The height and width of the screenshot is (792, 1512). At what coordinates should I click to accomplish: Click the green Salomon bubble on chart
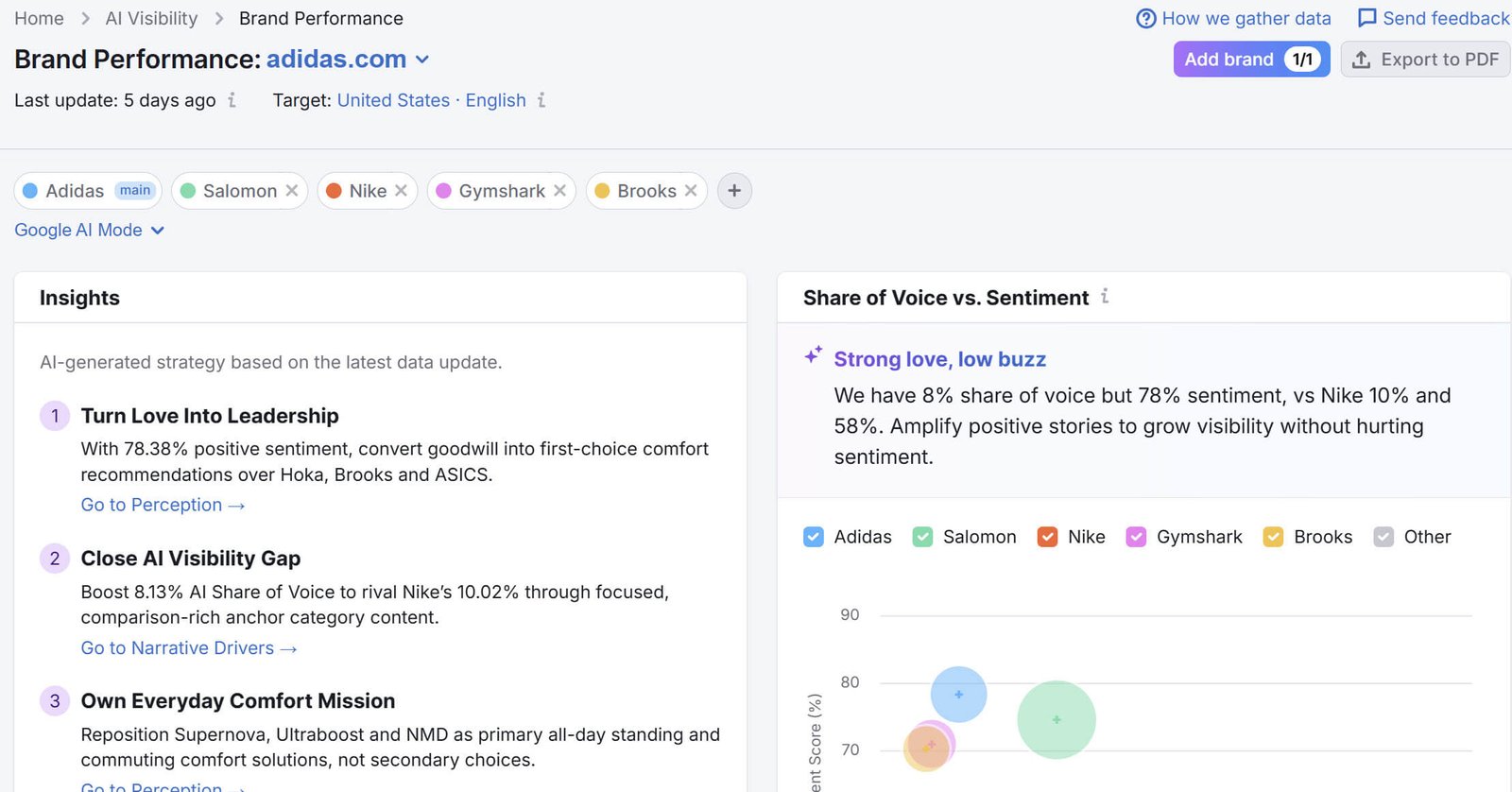tap(1057, 719)
